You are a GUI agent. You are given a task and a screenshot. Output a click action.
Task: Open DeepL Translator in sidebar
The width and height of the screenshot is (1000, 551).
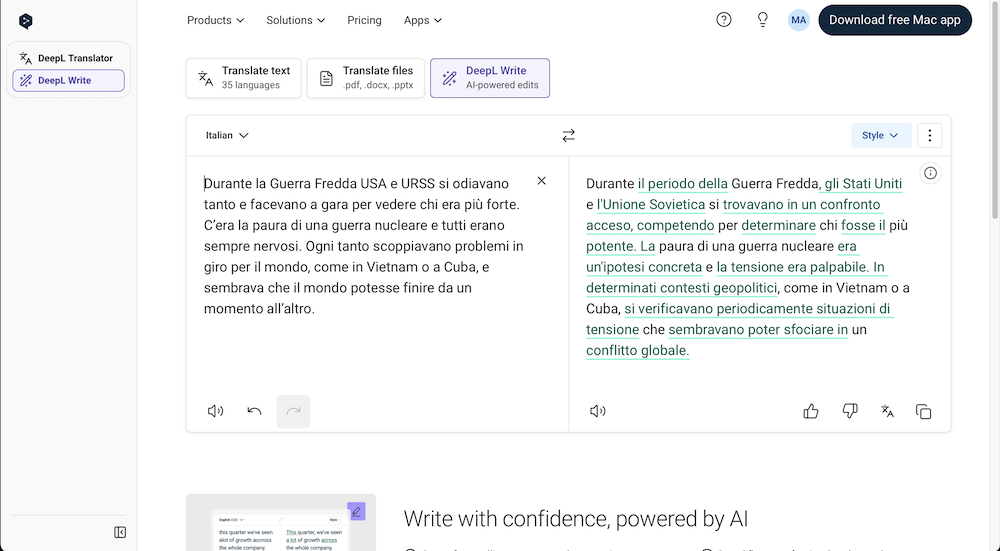point(68,58)
